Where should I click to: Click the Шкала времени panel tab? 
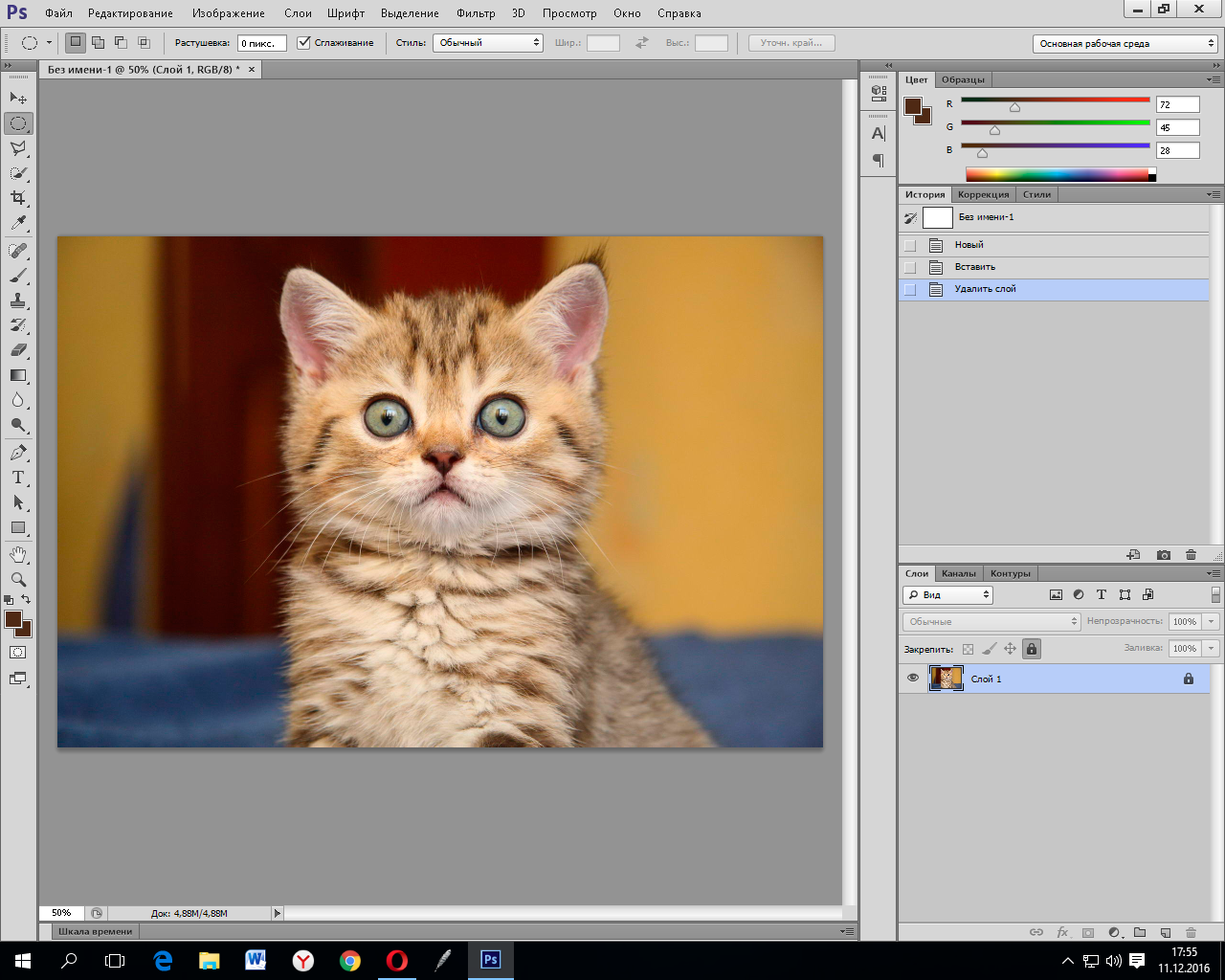pyautogui.click(x=95, y=931)
